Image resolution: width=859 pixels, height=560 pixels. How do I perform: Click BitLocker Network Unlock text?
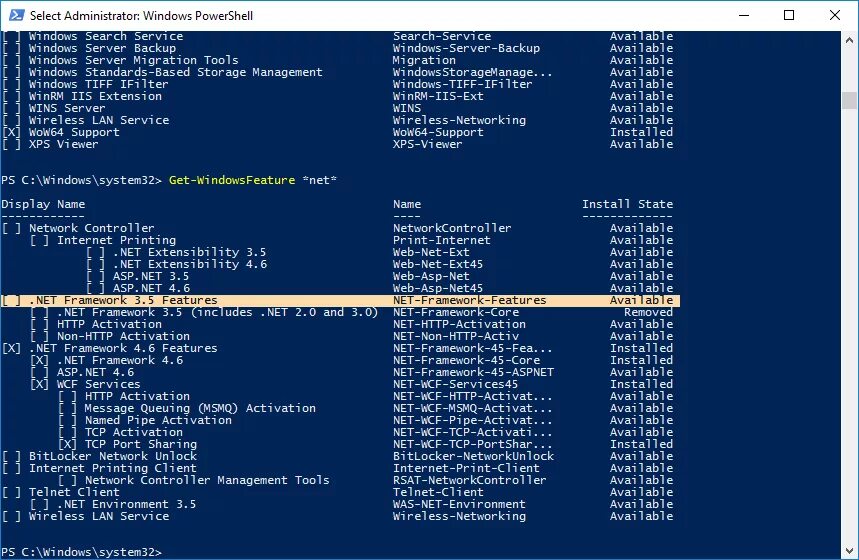point(112,456)
